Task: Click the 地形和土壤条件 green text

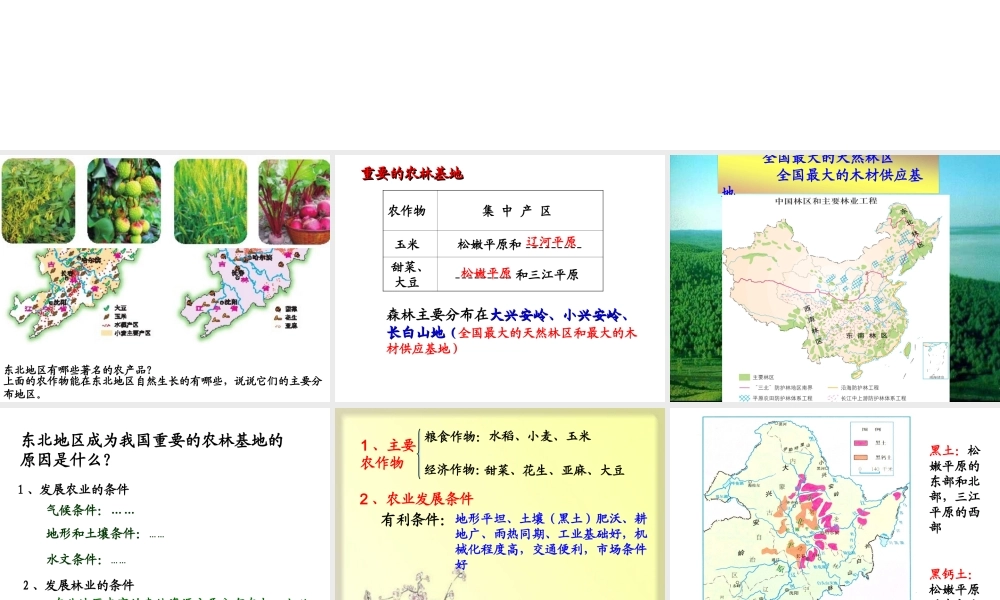Action: pos(93,534)
